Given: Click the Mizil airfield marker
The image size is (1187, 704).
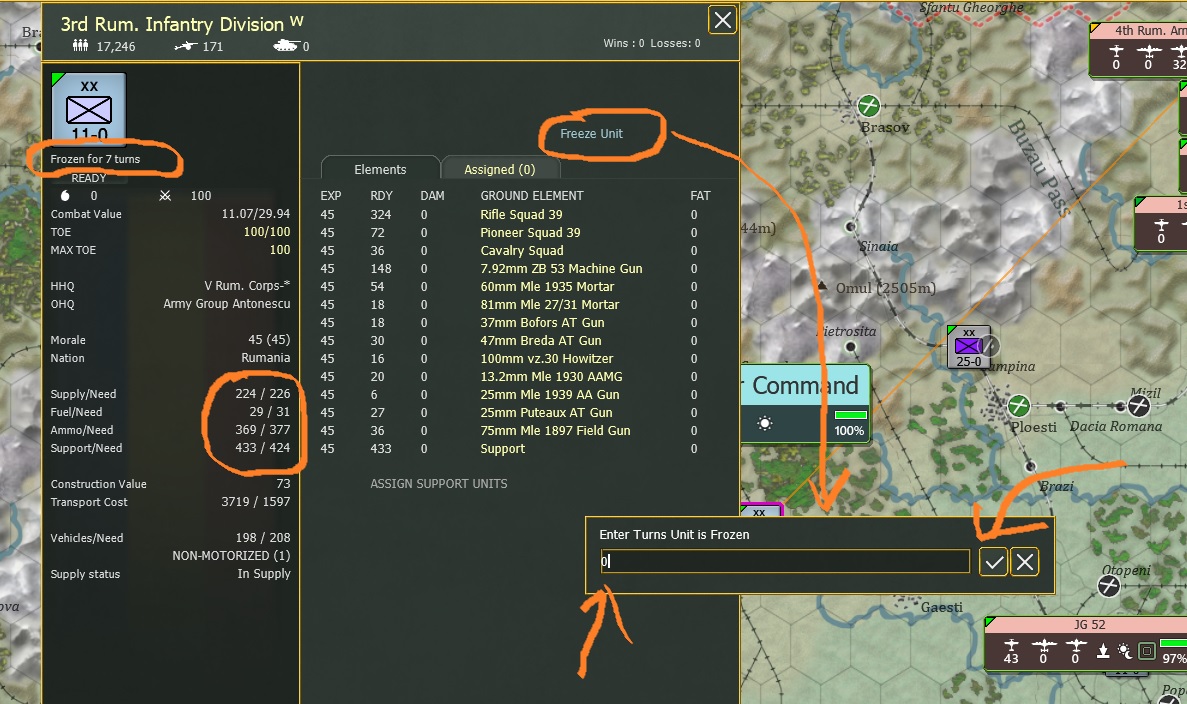Looking at the screenshot, I should [x=1139, y=407].
